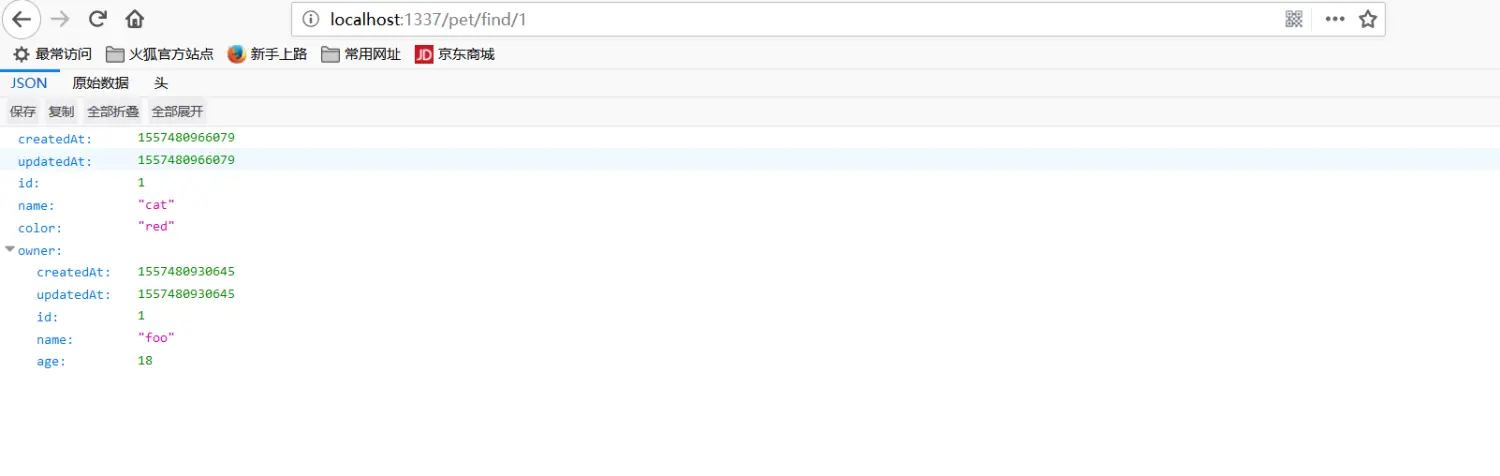This screenshot has height=476, width=1500.
Task: Click the forward navigation arrow
Action: point(60,19)
